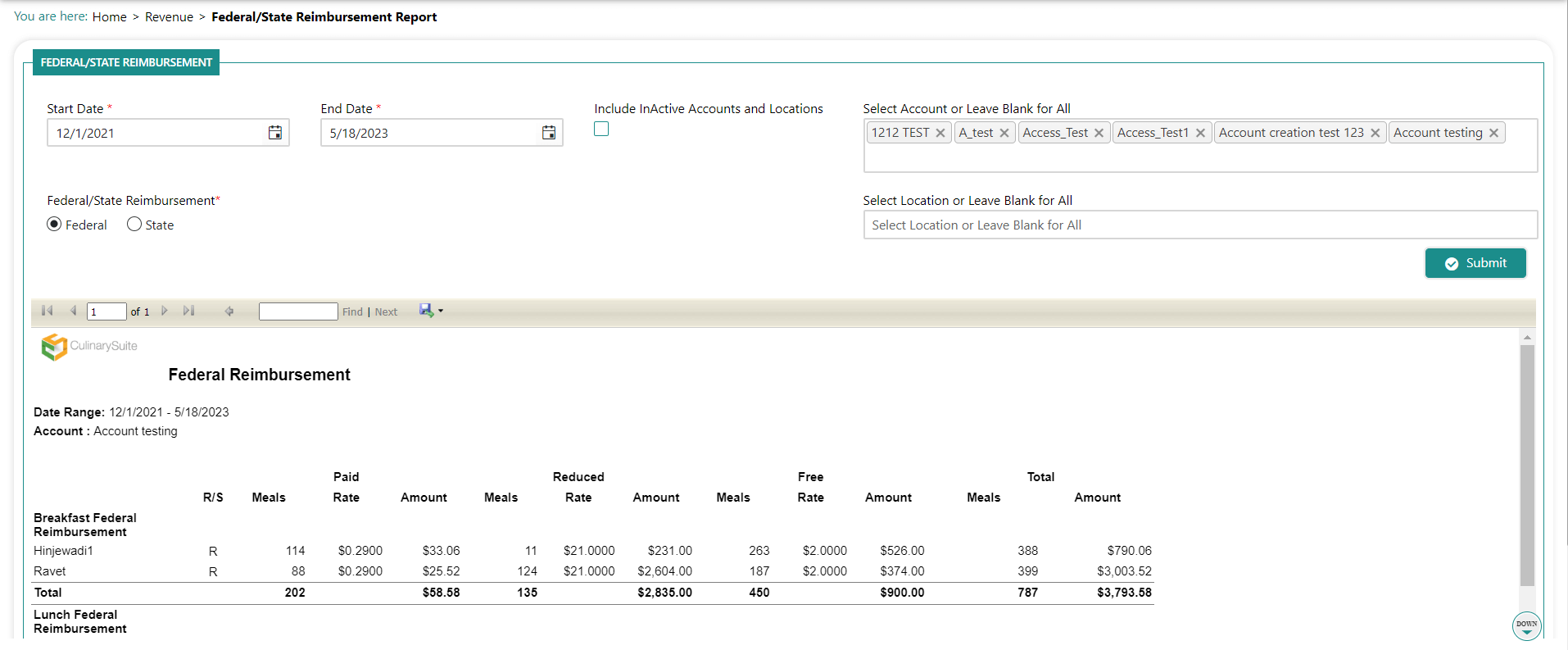This screenshot has height=650, width=1568.
Task: Open the Start Date calendar picker
Action: tap(275, 133)
